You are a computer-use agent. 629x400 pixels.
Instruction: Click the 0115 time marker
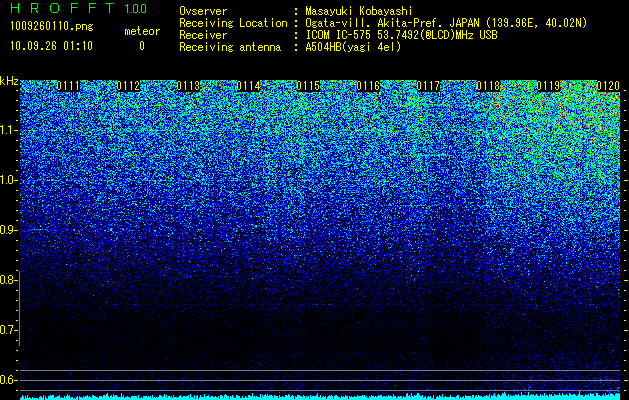coord(308,86)
